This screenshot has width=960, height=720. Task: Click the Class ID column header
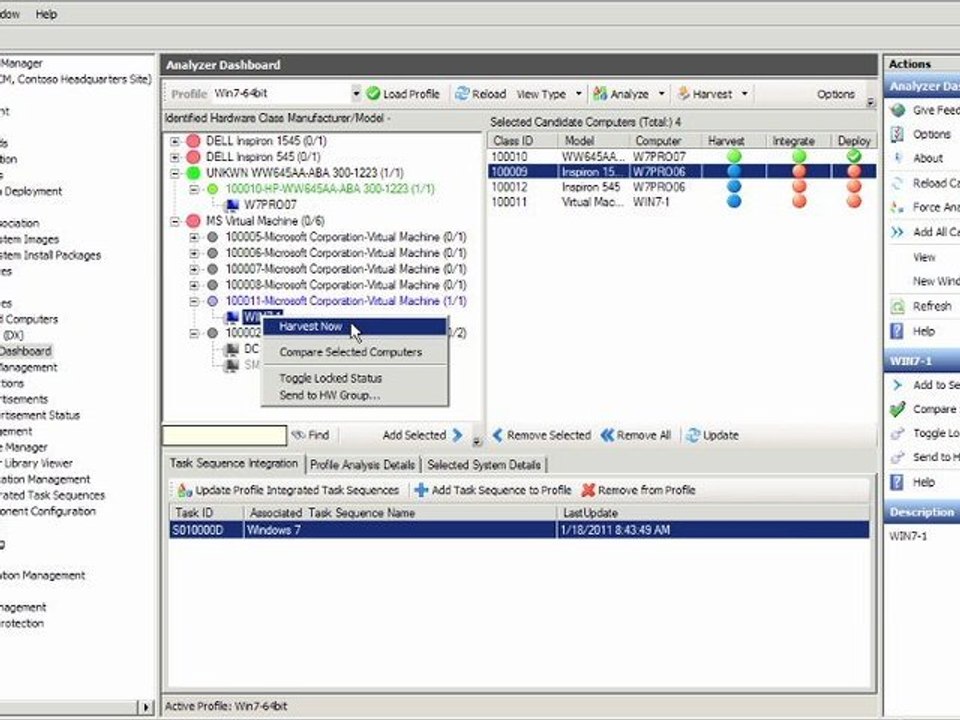[x=523, y=141]
